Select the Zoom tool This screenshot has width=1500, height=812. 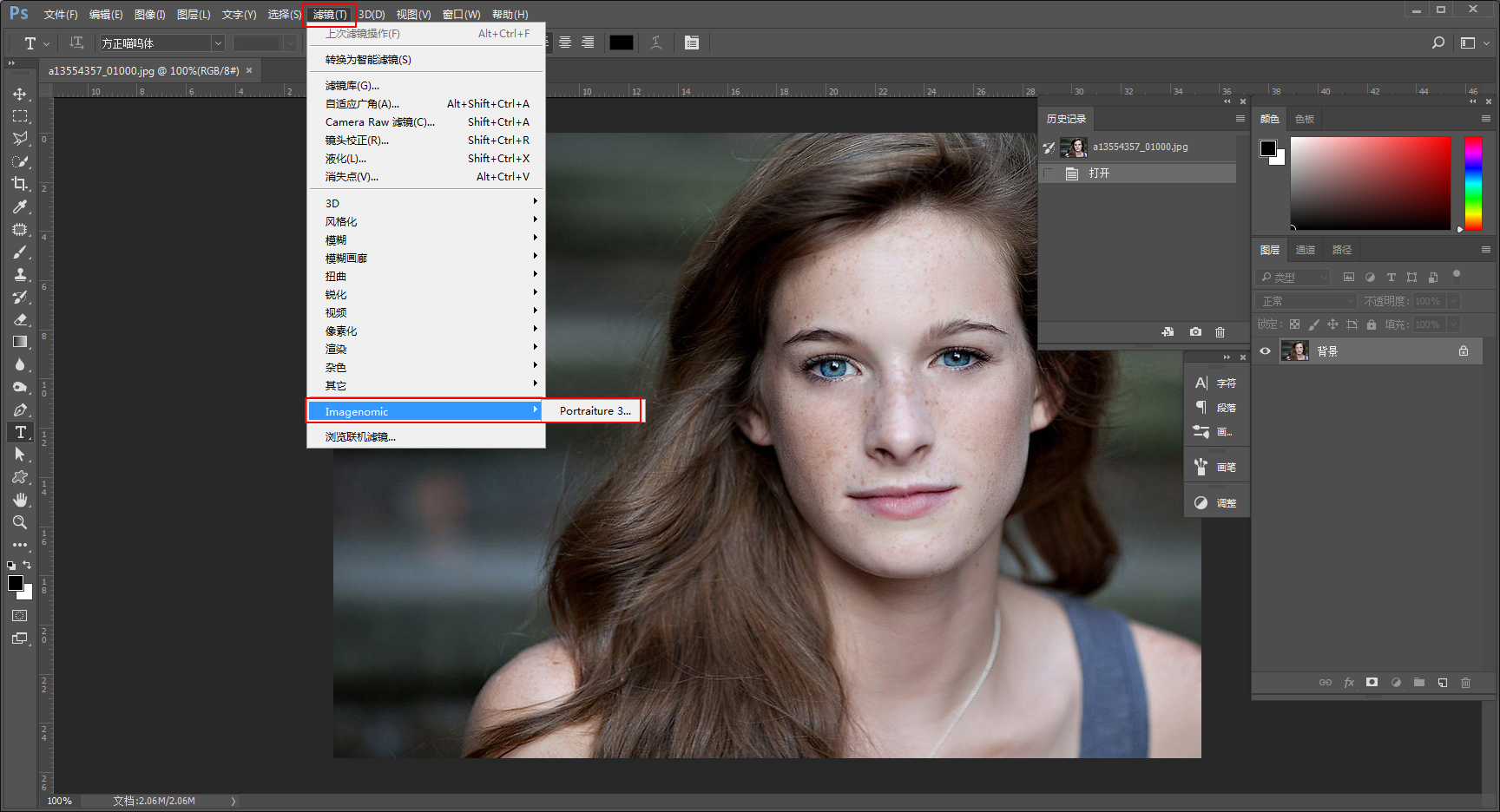point(20,522)
